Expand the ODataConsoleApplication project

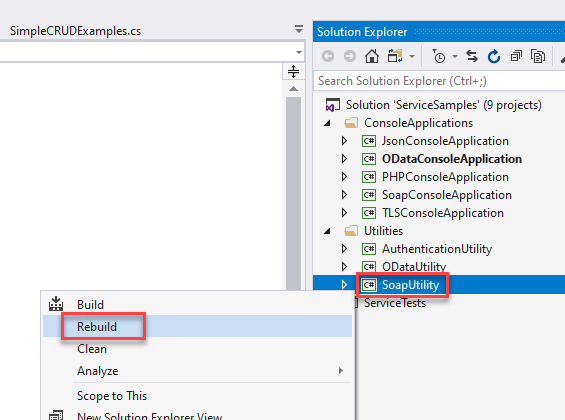(344, 159)
